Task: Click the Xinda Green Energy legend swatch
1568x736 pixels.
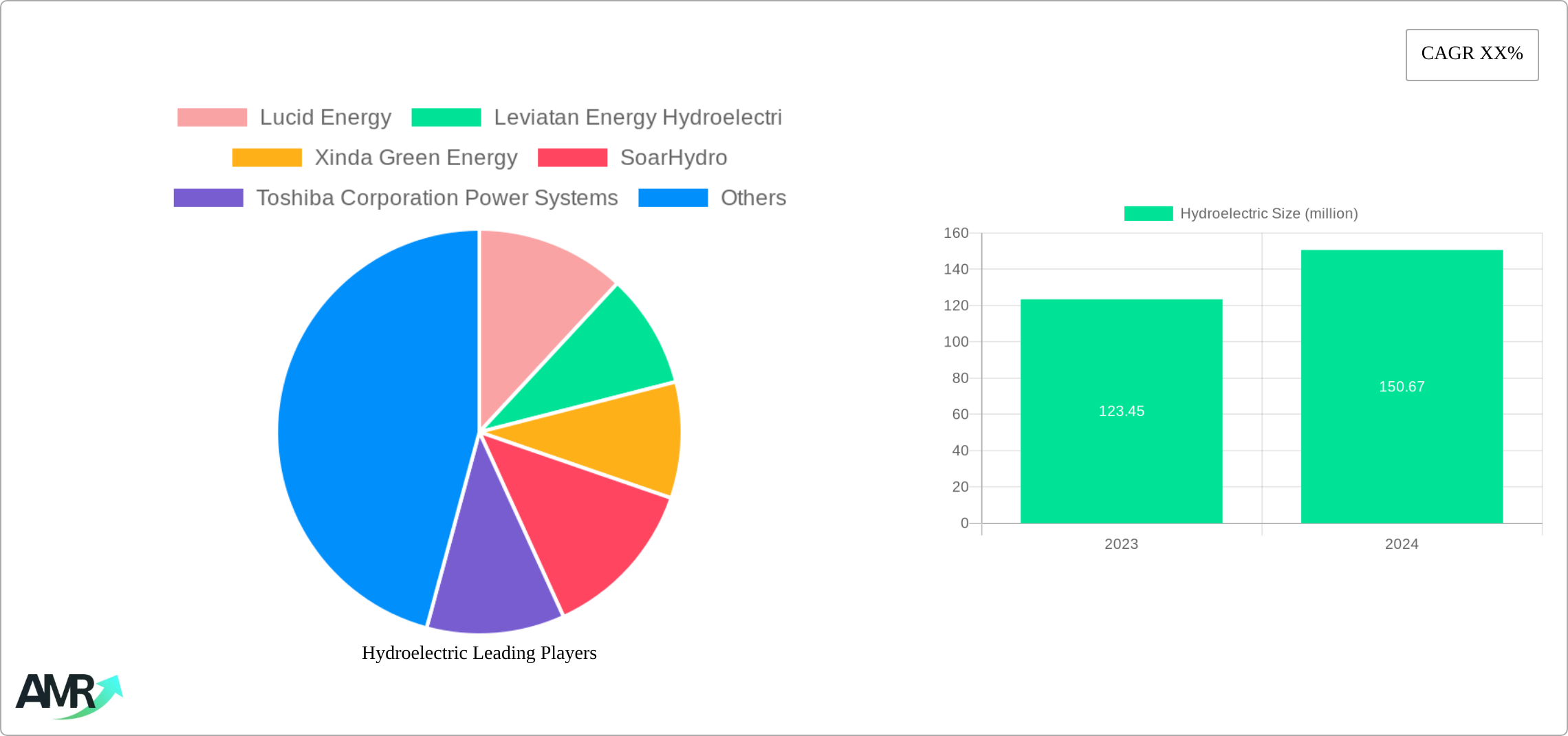Action: (x=267, y=158)
